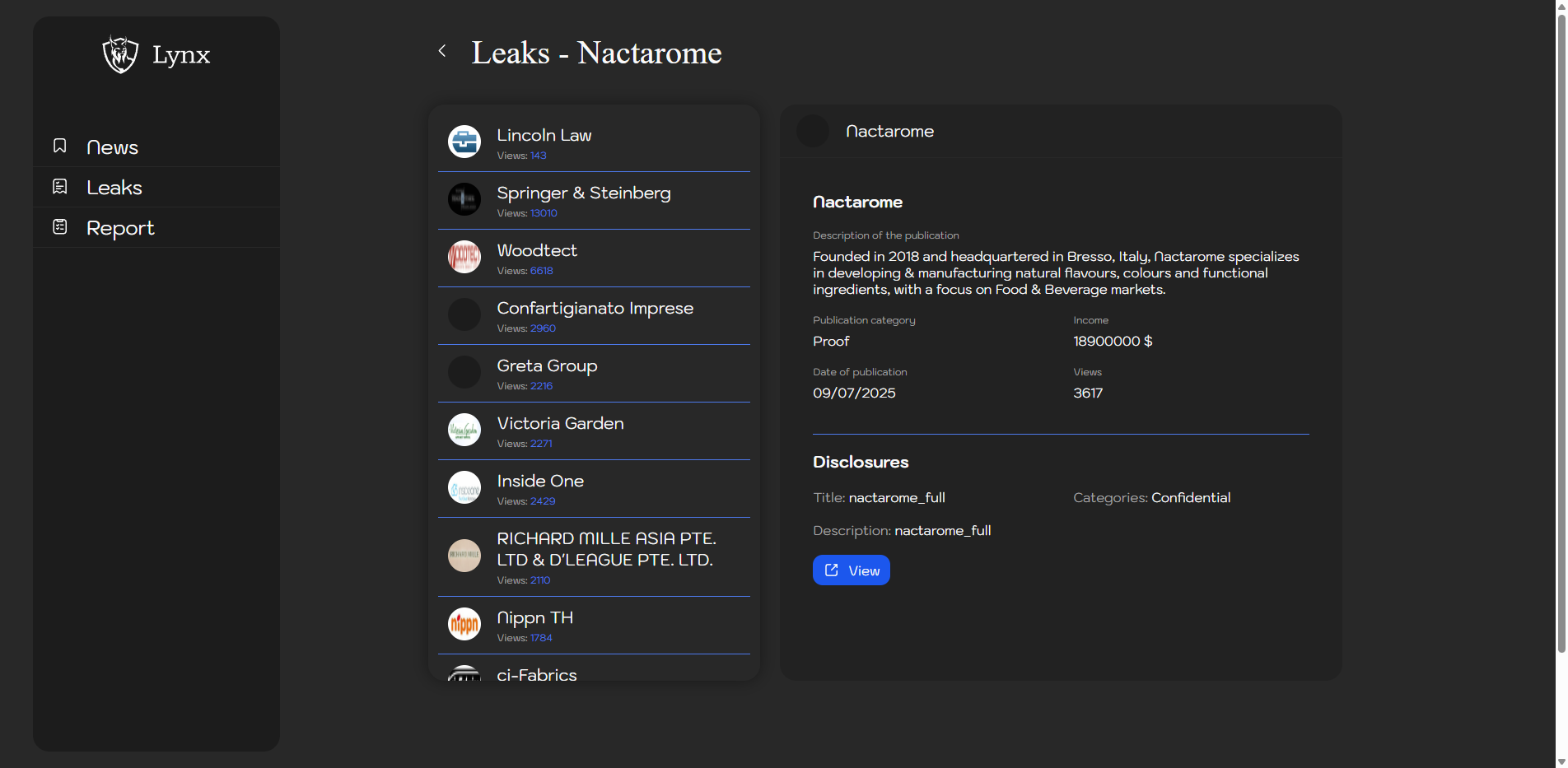Click the Report checklist icon in sidebar
The width and height of the screenshot is (1568, 768).
[60, 227]
